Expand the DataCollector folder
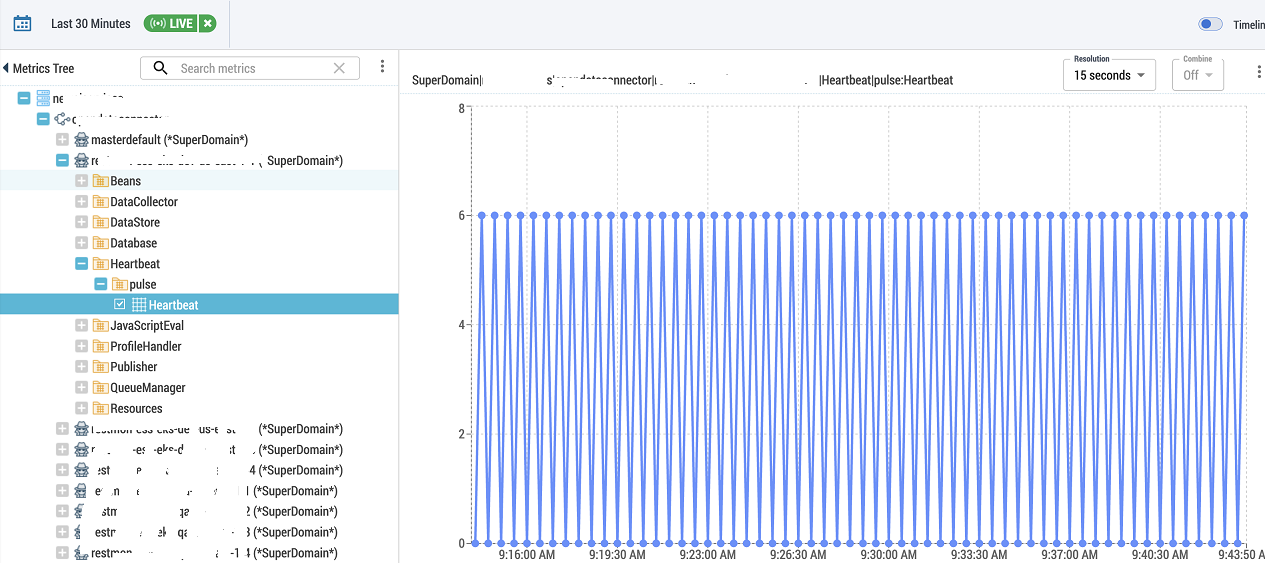This screenshot has width=1265, height=563. click(82, 202)
